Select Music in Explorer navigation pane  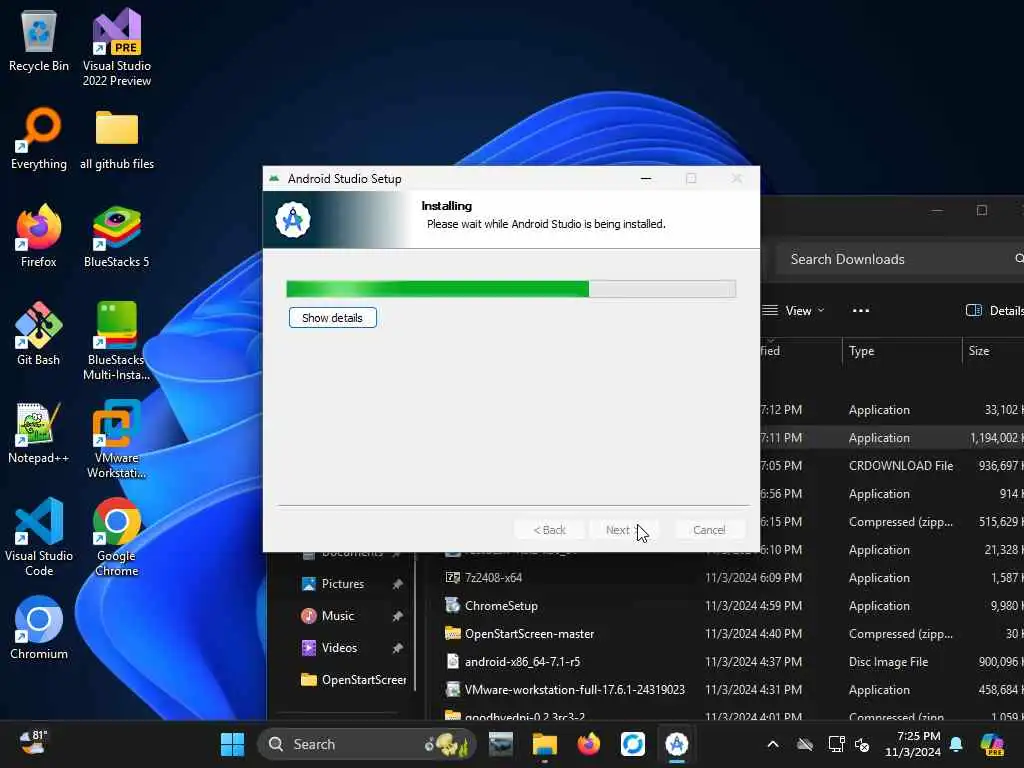click(x=338, y=616)
